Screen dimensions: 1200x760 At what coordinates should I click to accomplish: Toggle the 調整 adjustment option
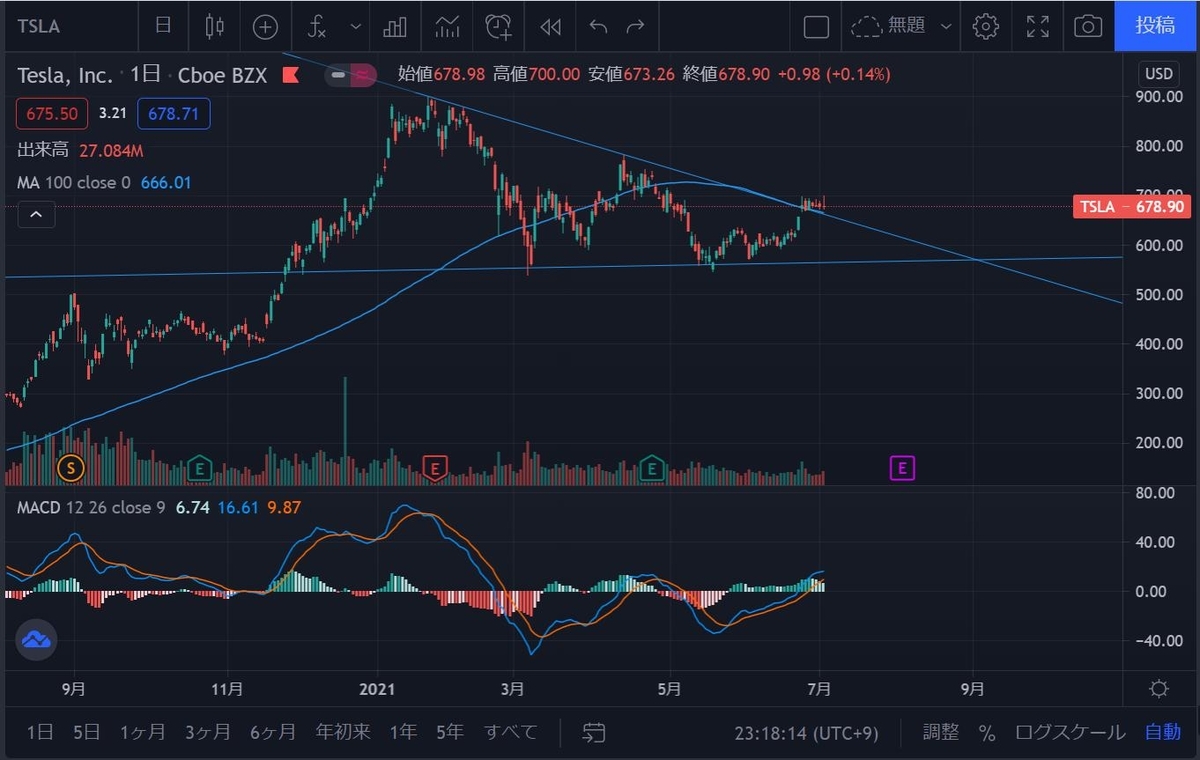click(941, 732)
